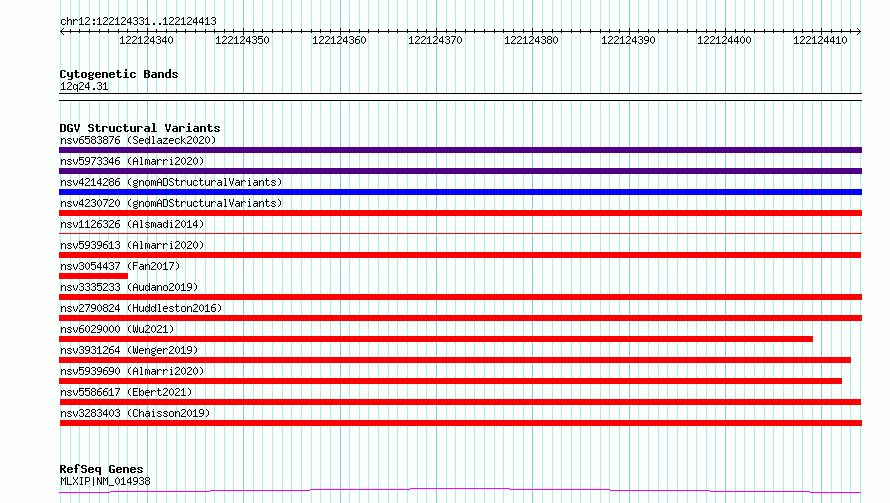
Task: Open the nsv2790824 (Huddleston2016) label
Action: click(141, 308)
